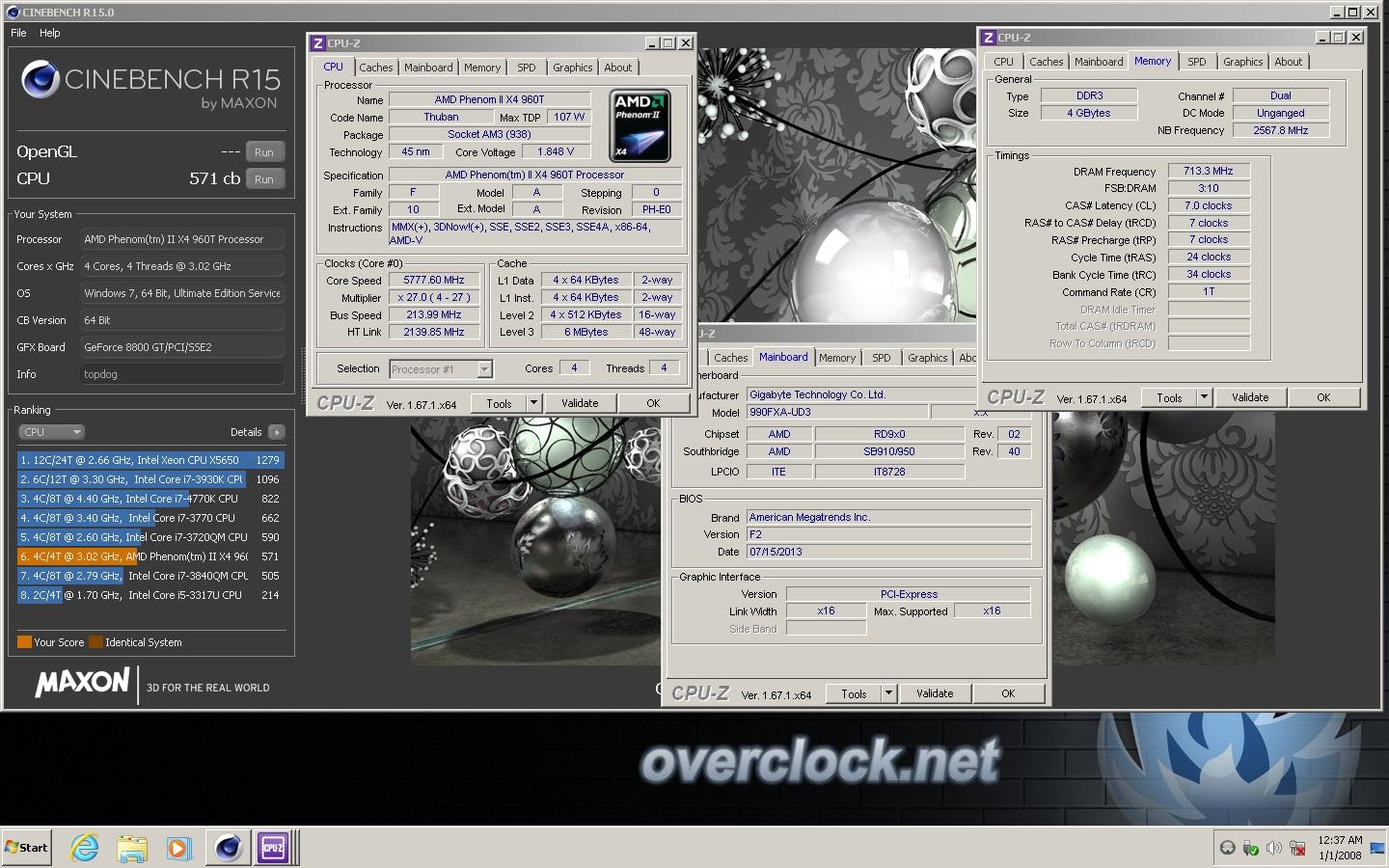Screen dimensions: 1389x868
Task: Open the File menu in Cinebench
Action: click(18, 33)
